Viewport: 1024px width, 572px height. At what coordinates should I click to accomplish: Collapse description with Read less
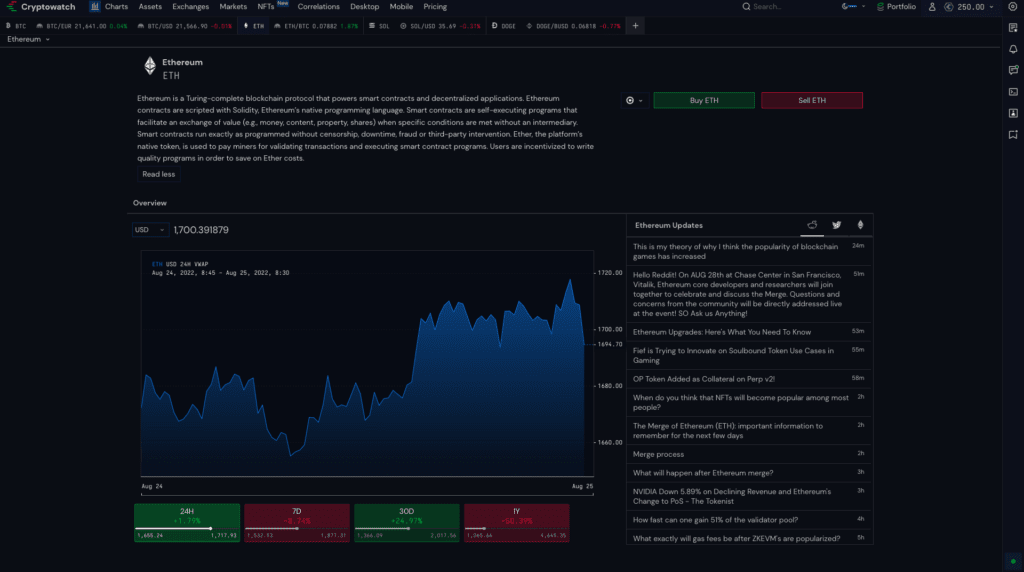[159, 174]
